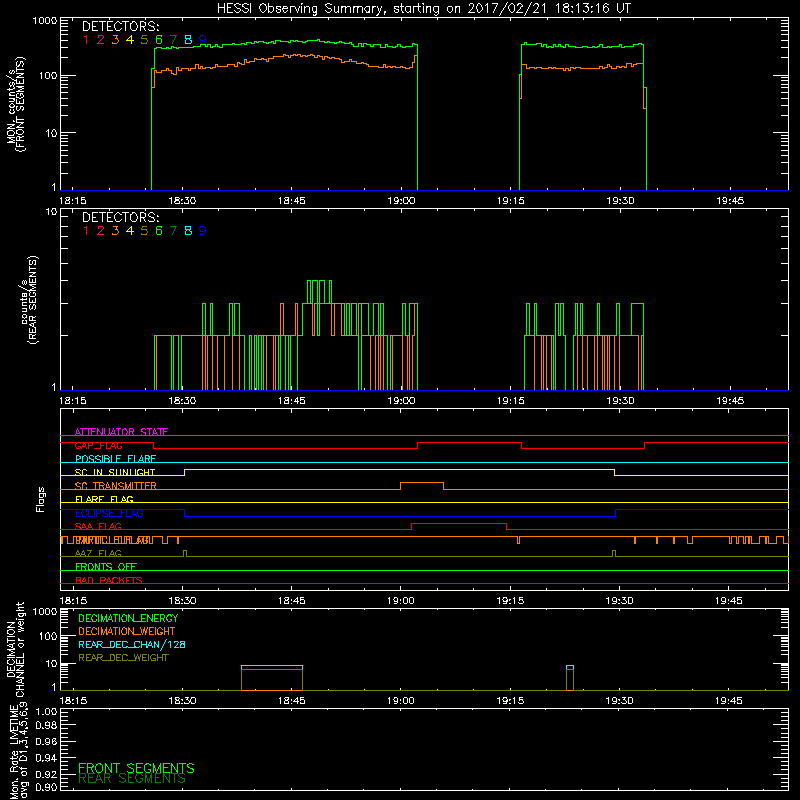Click green detector 6 in rear segments legend
The width and height of the screenshot is (800, 800).
(159, 231)
